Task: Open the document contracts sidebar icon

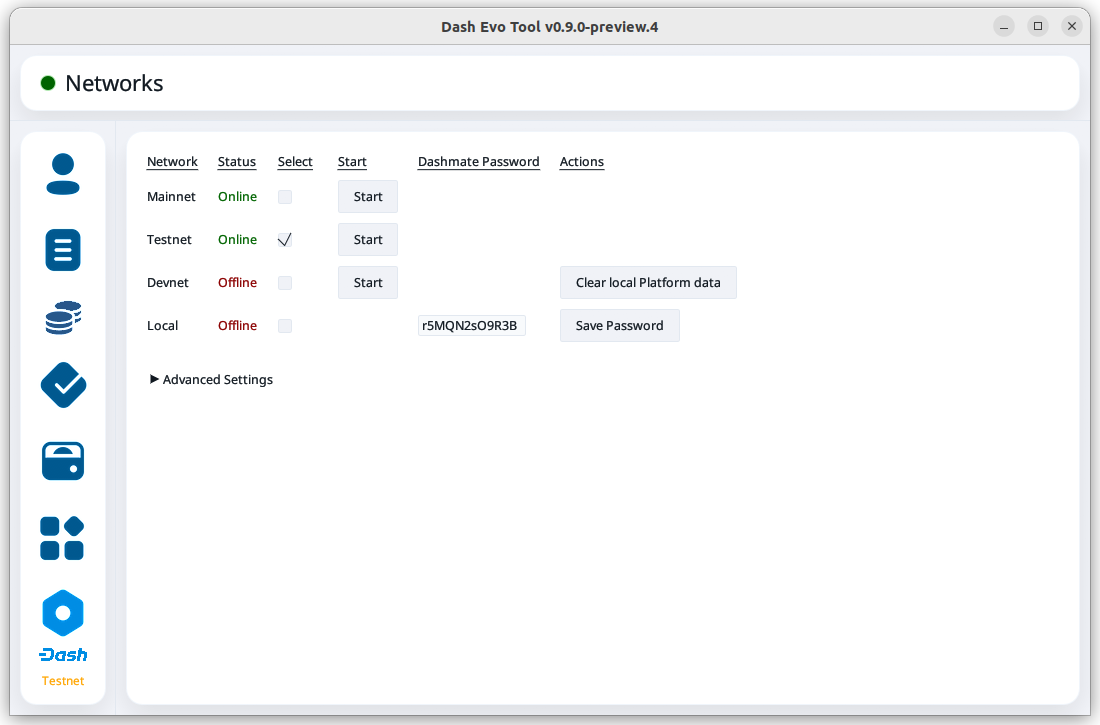Action: 63,249
